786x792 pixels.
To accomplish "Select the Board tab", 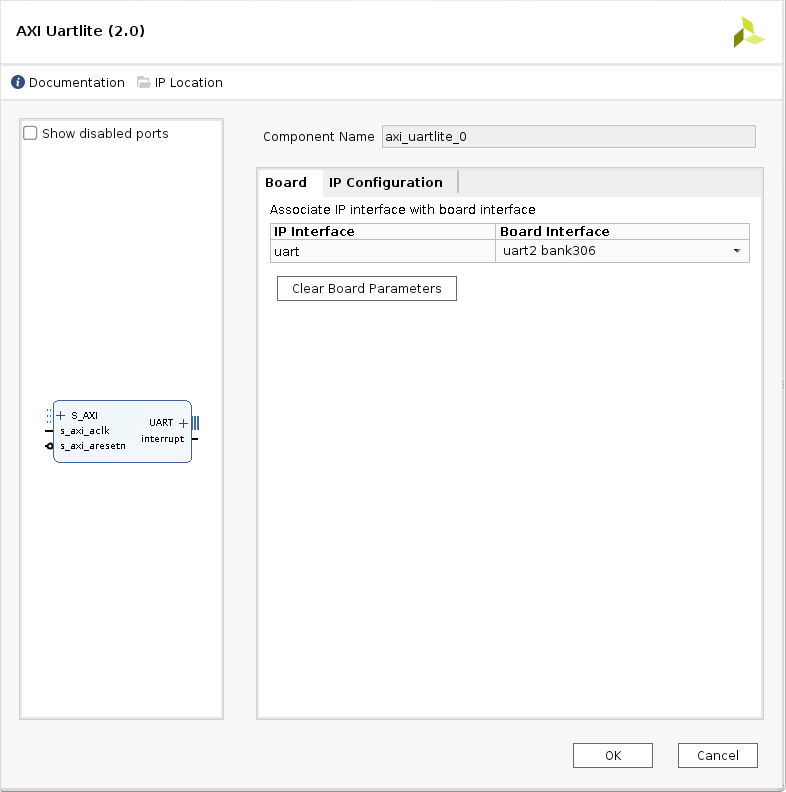I will pyautogui.click(x=286, y=182).
